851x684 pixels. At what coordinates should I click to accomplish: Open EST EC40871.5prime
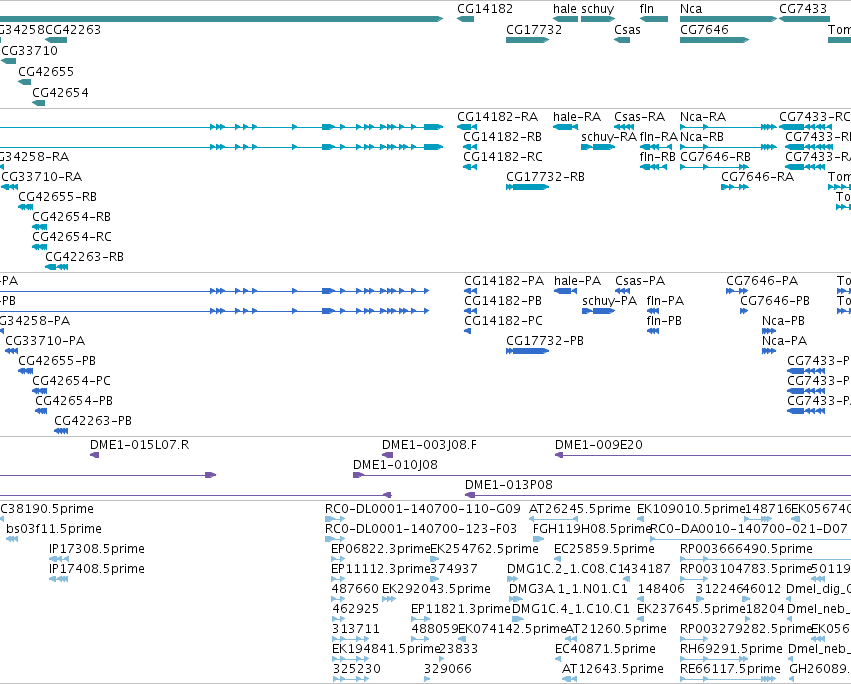(x=605, y=649)
